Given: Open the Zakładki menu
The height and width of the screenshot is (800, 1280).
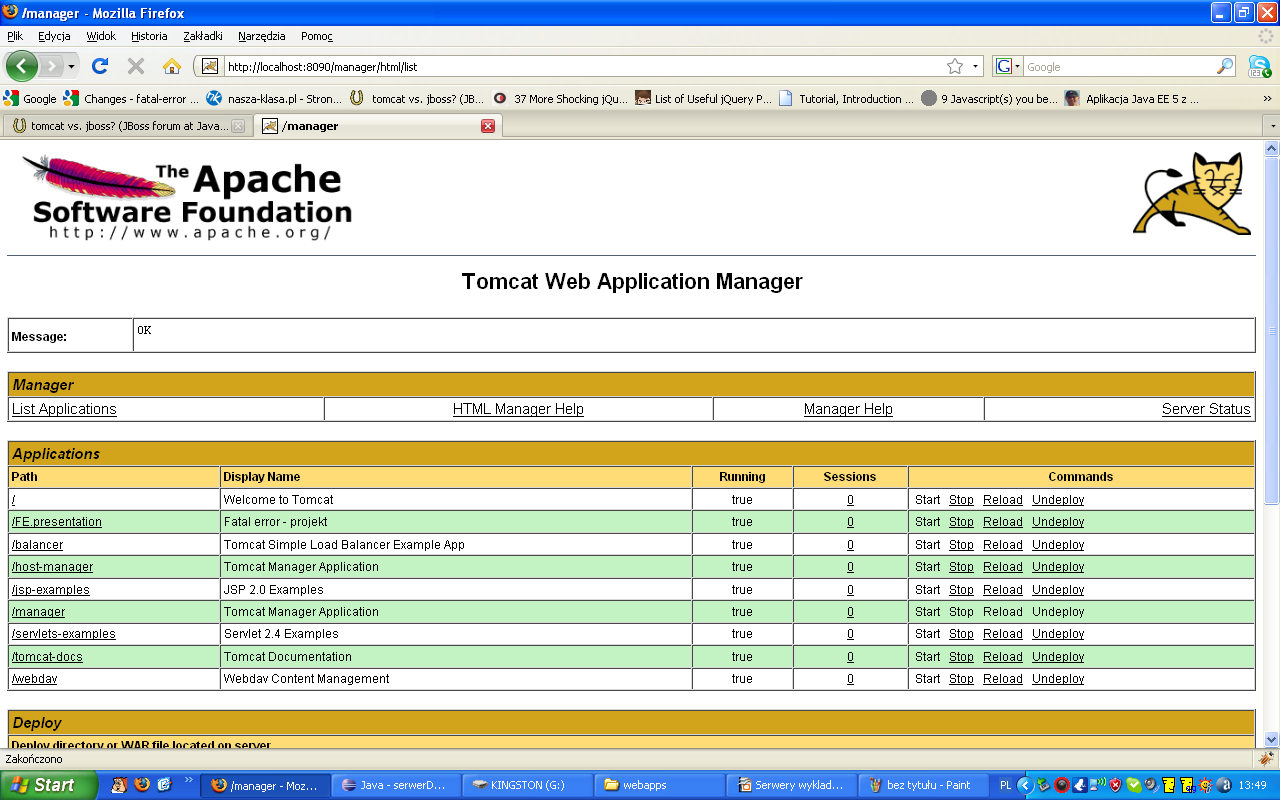Looking at the screenshot, I should pyautogui.click(x=203, y=36).
